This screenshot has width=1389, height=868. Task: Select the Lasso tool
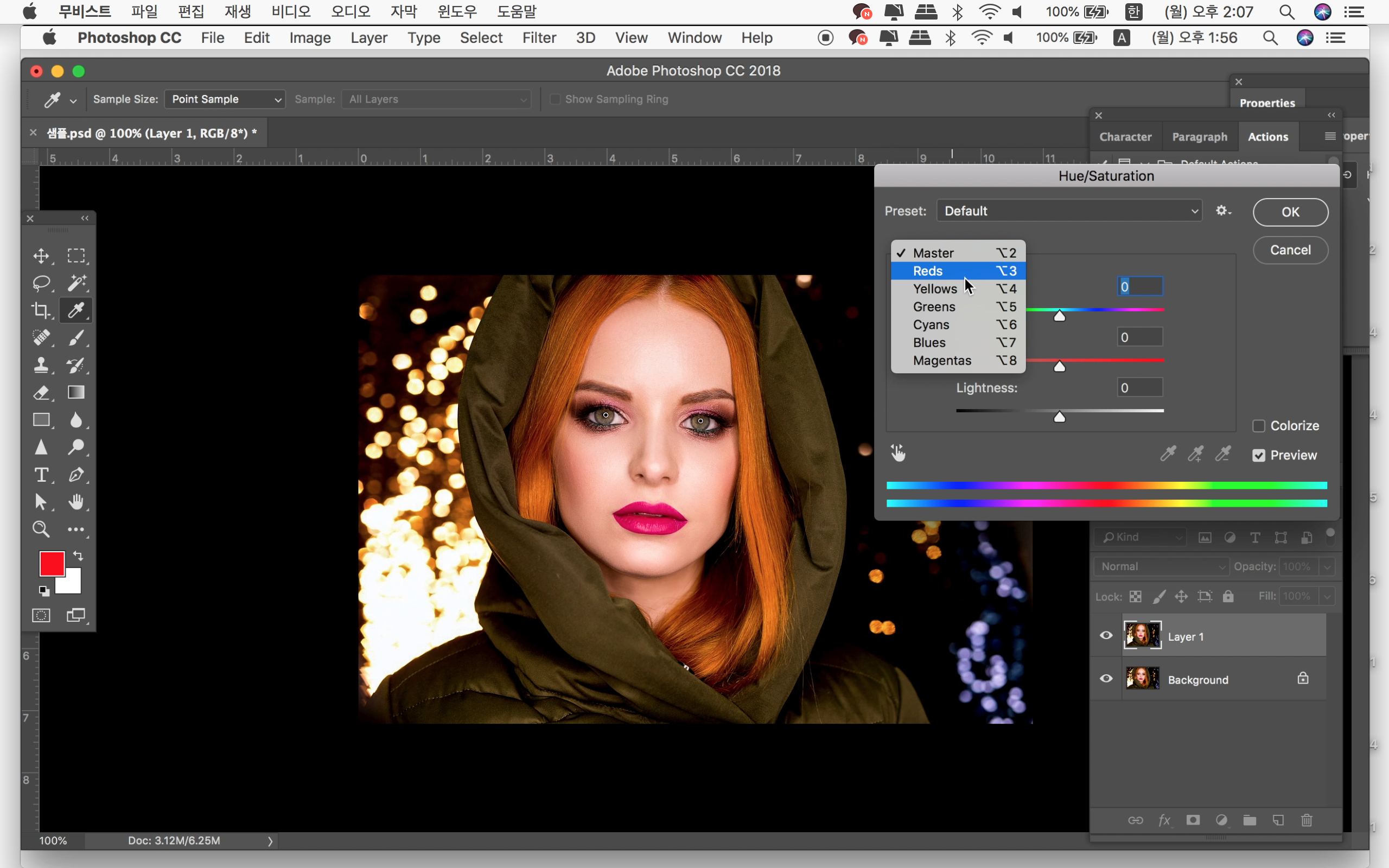[41, 283]
